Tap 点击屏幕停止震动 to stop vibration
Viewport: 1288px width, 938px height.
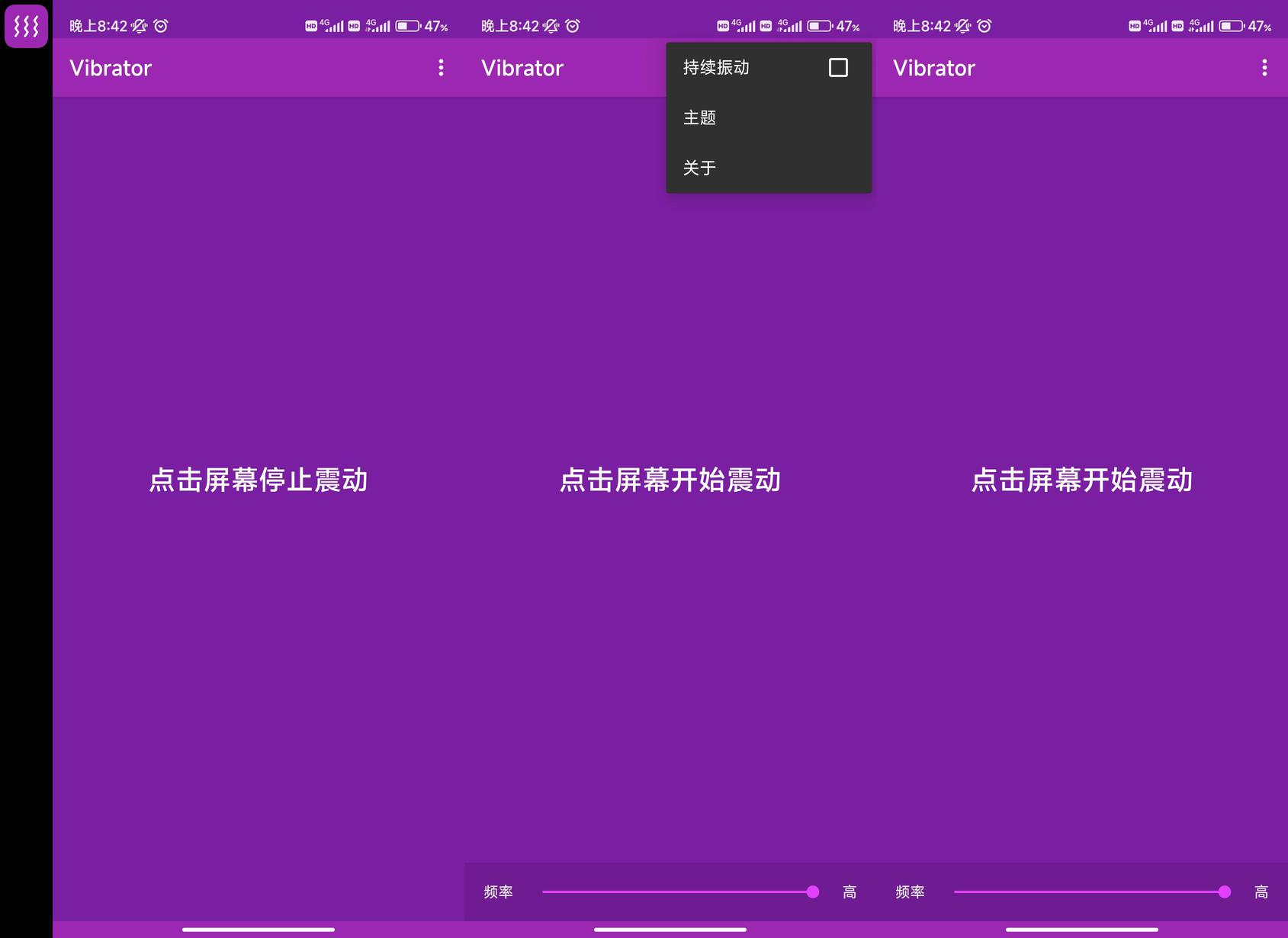tap(259, 480)
